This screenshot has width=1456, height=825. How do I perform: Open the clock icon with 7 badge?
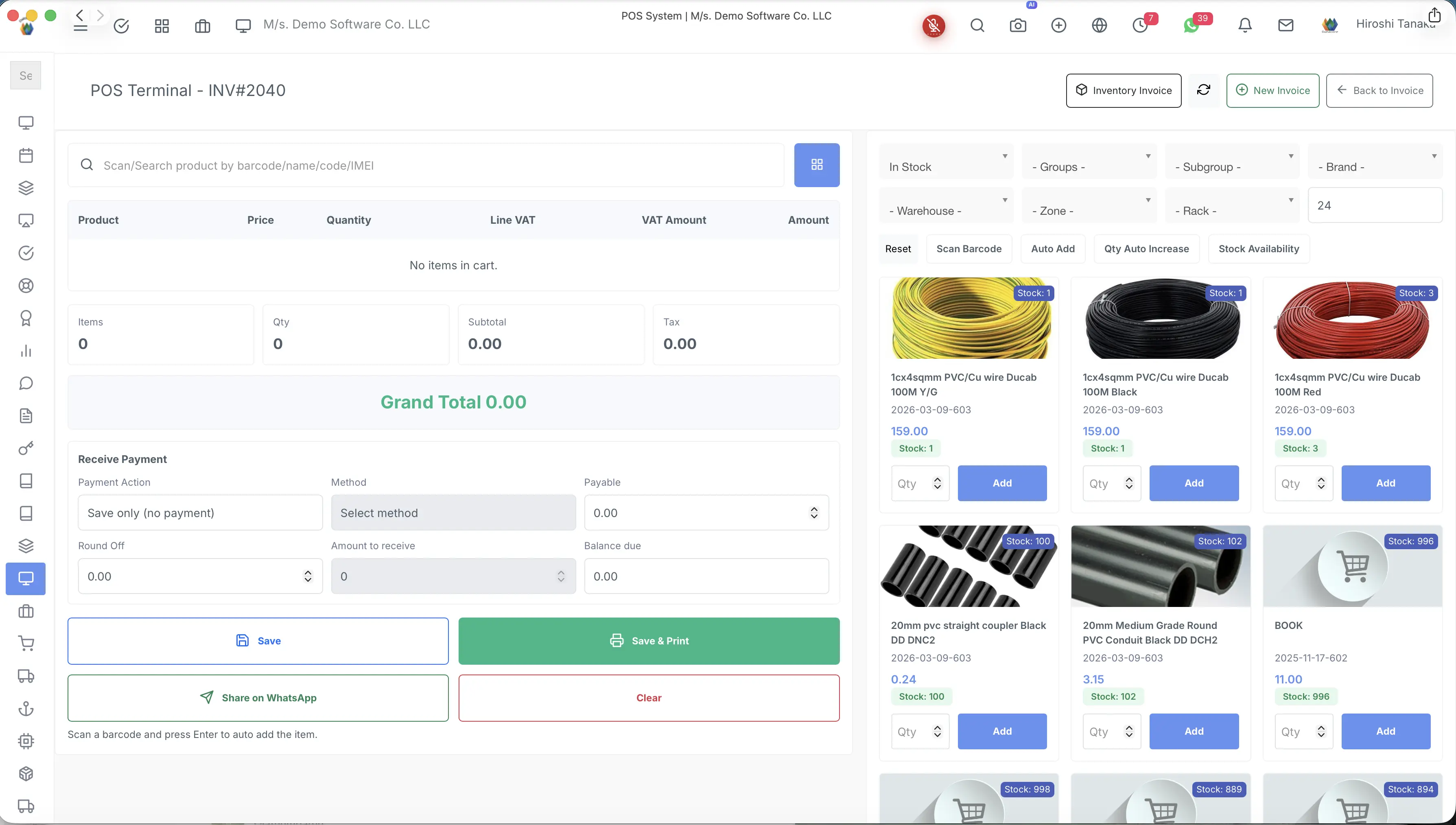tap(1140, 26)
